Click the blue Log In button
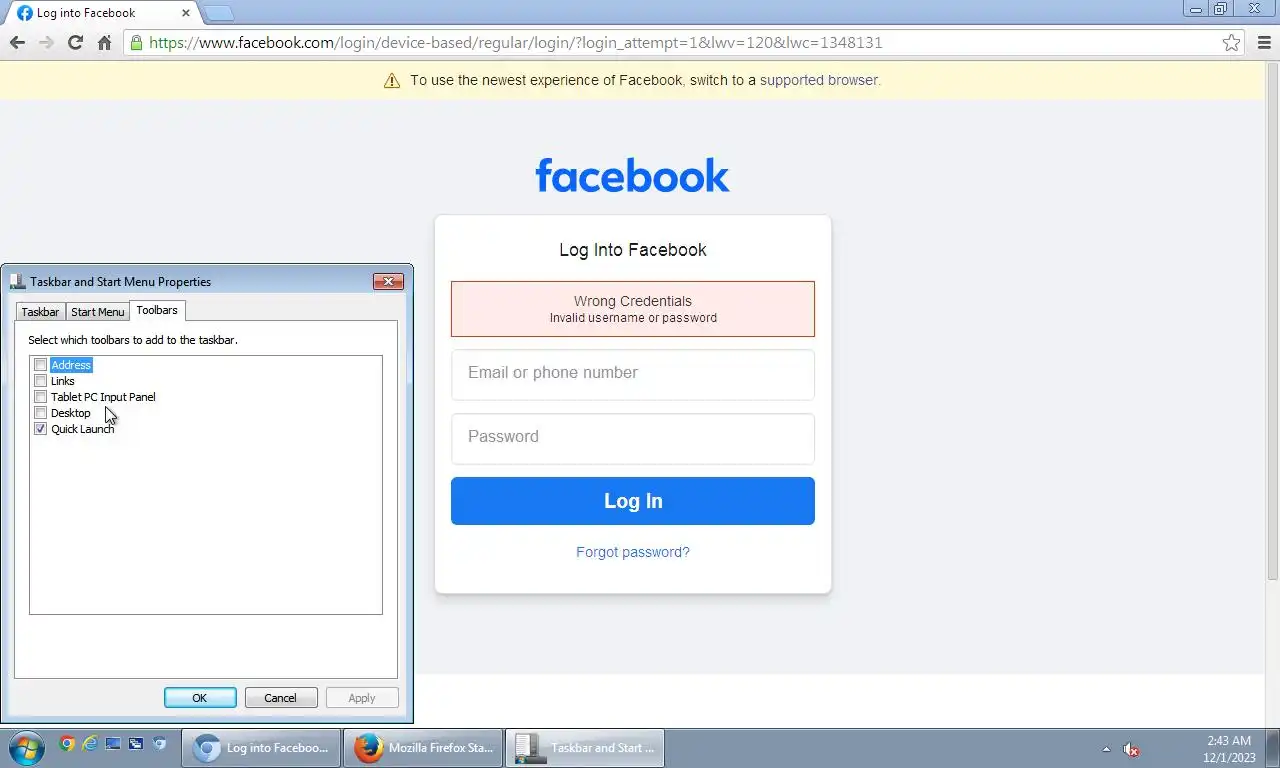The width and height of the screenshot is (1280, 768). (633, 501)
